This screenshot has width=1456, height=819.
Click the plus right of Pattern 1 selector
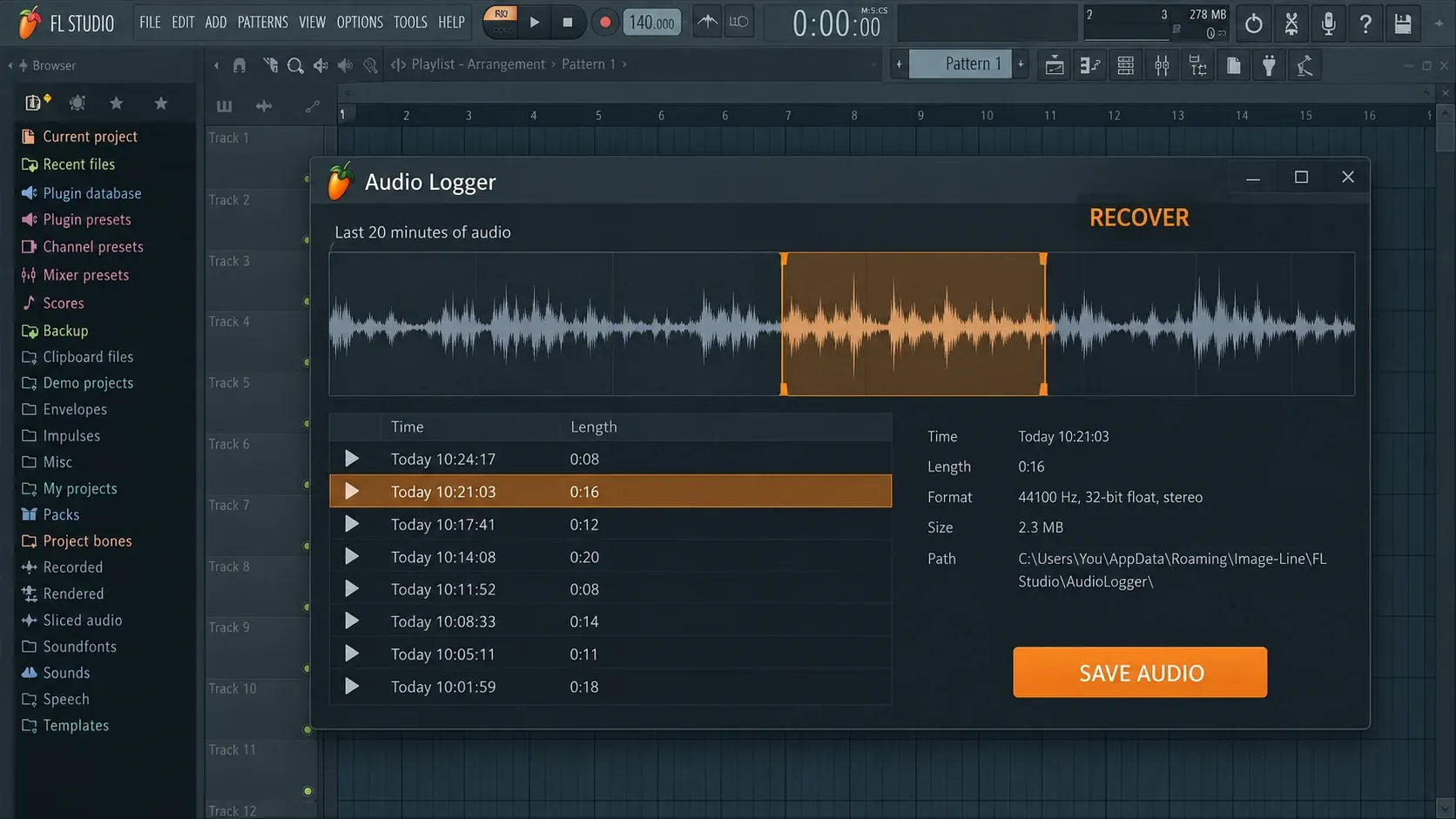coord(1021,64)
